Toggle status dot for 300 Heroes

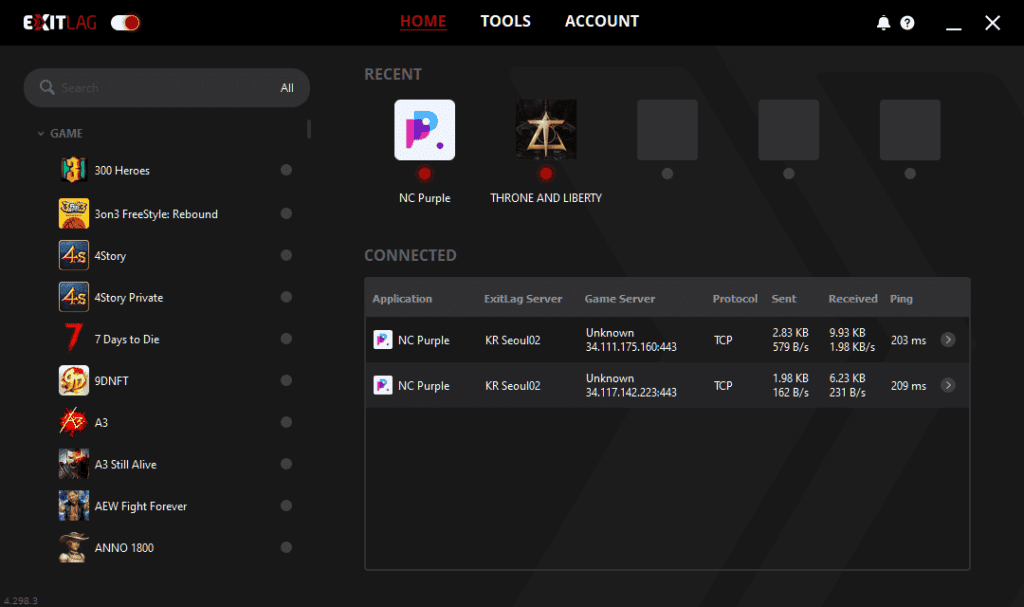286,170
